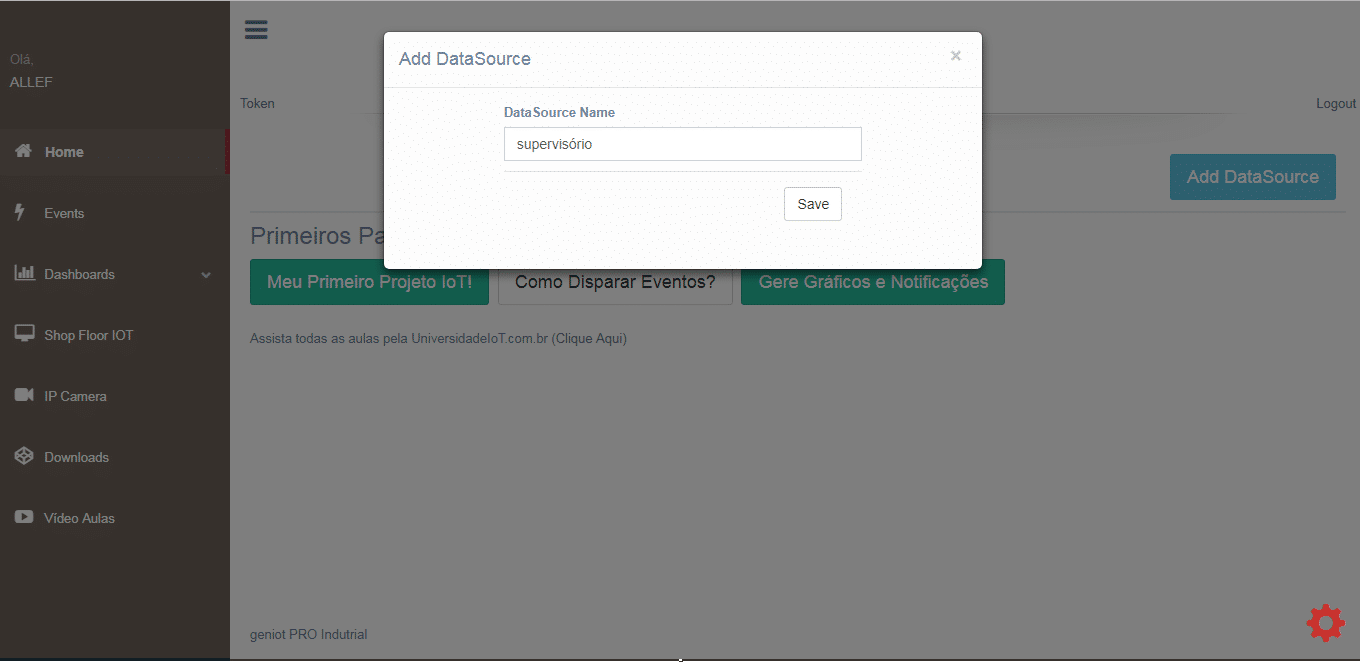Select Events in the sidebar menu

[64, 213]
